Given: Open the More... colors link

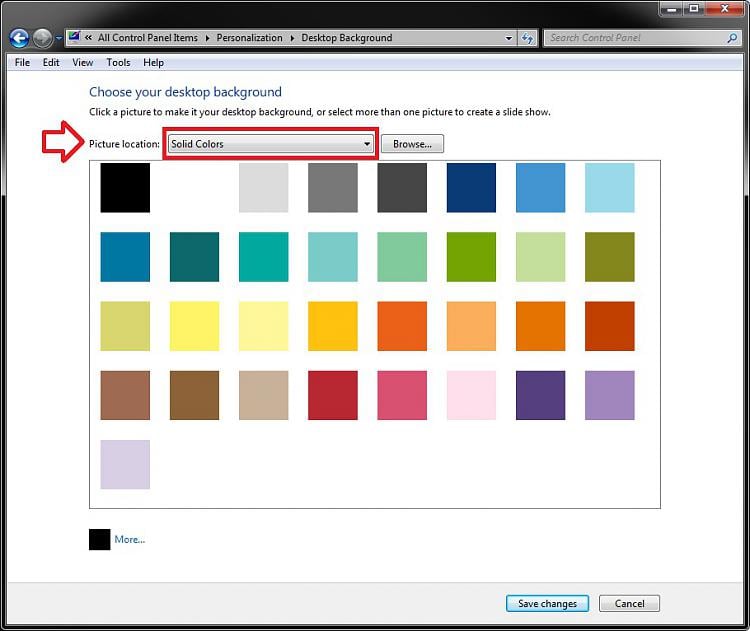Looking at the screenshot, I should click(130, 540).
